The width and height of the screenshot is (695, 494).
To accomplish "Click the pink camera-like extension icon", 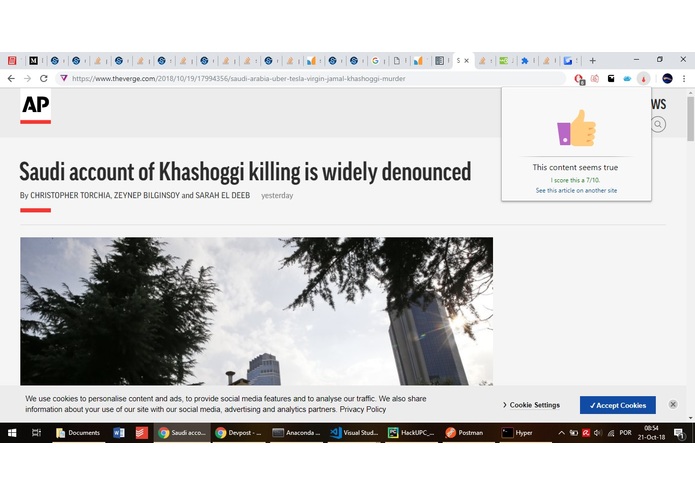I will coord(595,78).
